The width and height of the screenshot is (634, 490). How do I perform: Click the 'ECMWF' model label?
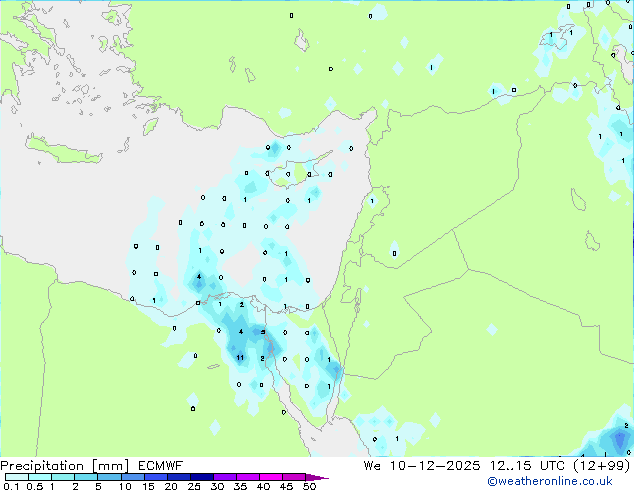pos(161,466)
